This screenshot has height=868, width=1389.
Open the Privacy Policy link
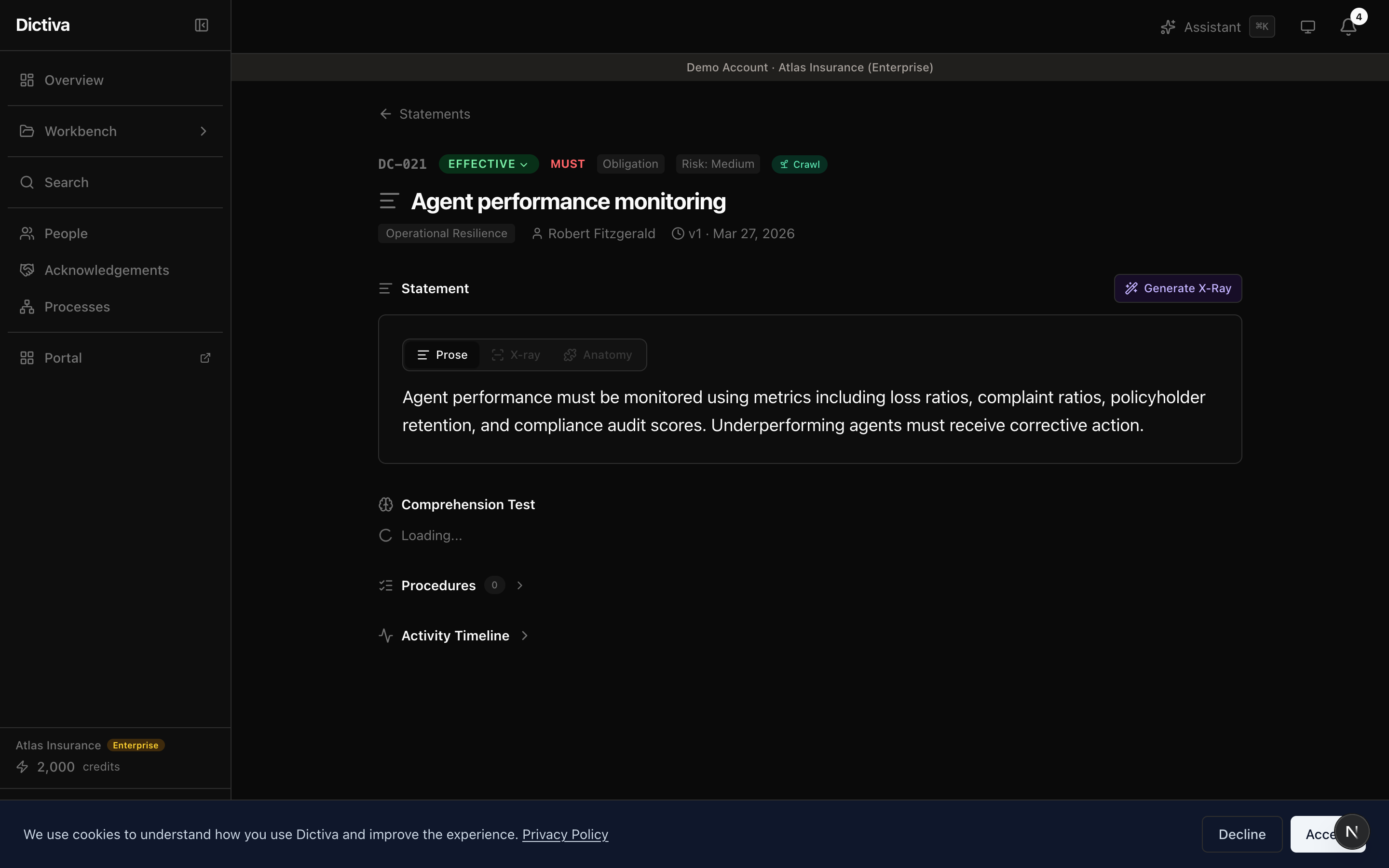565,834
